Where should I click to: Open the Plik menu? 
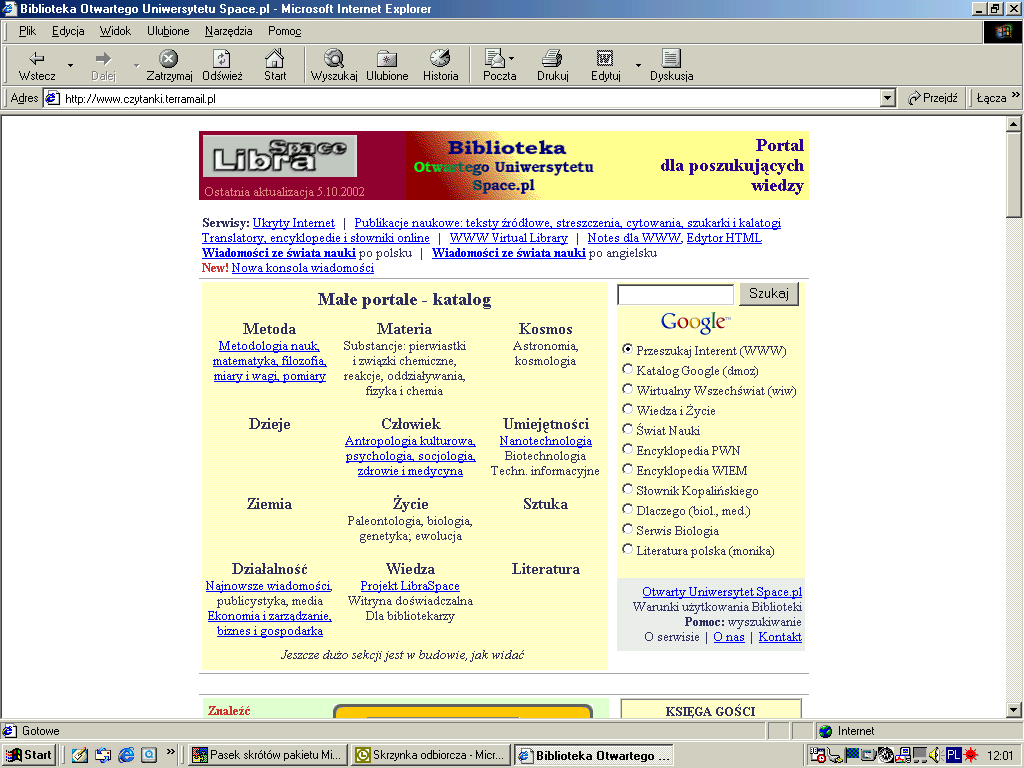tap(27, 31)
